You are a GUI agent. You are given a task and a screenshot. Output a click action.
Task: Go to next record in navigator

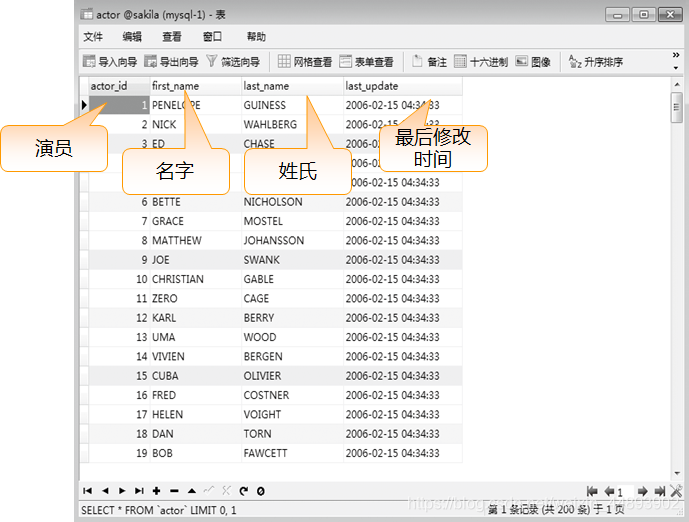point(122,491)
